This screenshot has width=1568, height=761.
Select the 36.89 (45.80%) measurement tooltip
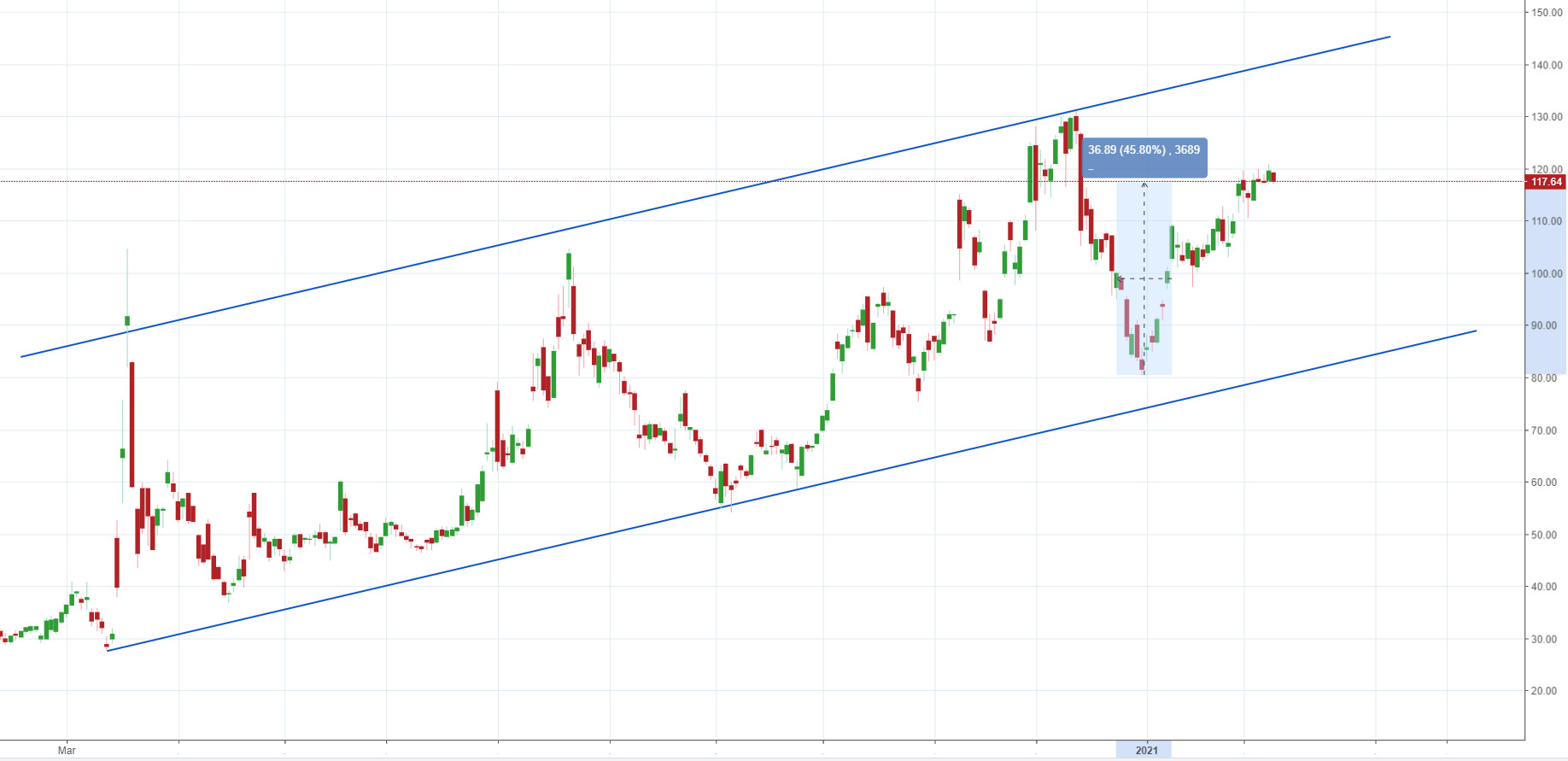point(1144,158)
